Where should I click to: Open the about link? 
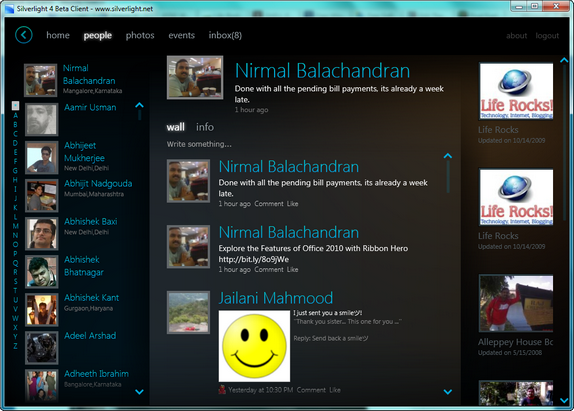(517, 36)
